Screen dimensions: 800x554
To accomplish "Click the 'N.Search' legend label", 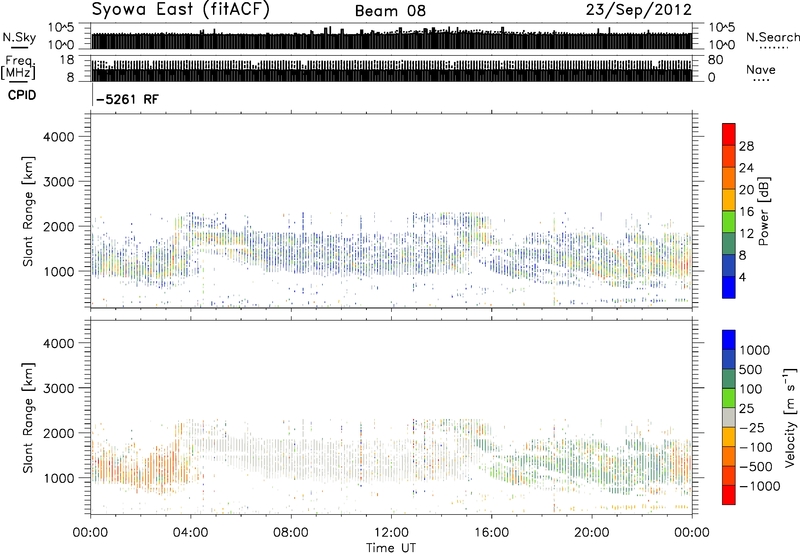I will point(772,37).
